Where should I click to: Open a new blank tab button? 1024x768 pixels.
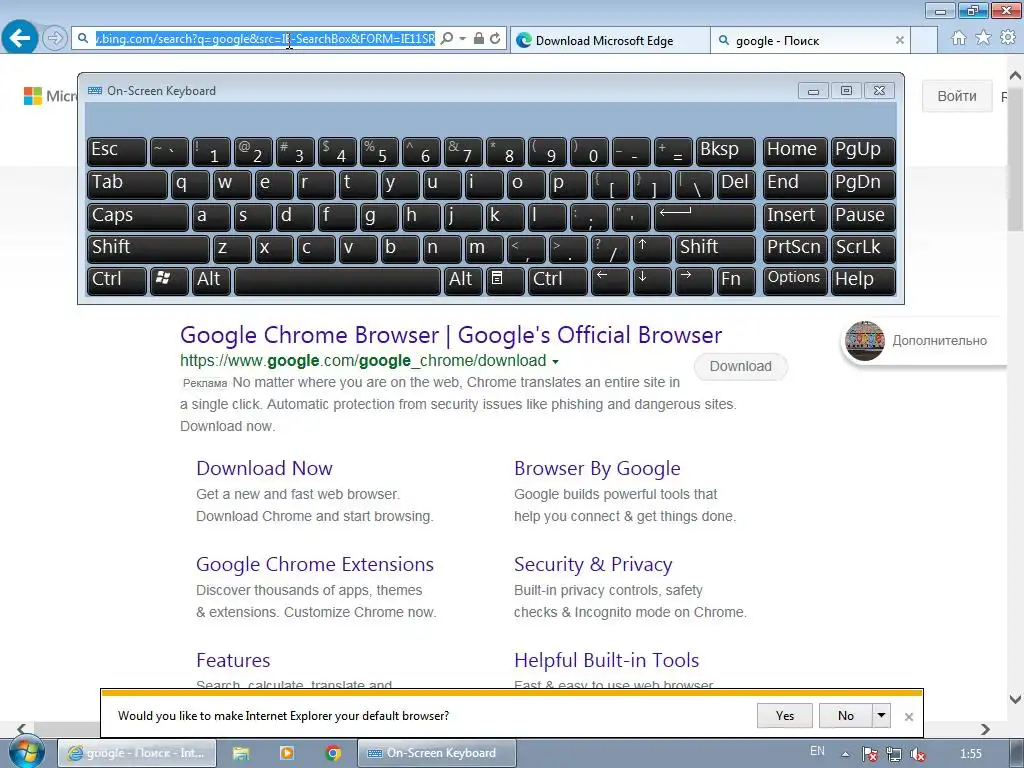click(x=924, y=40)
